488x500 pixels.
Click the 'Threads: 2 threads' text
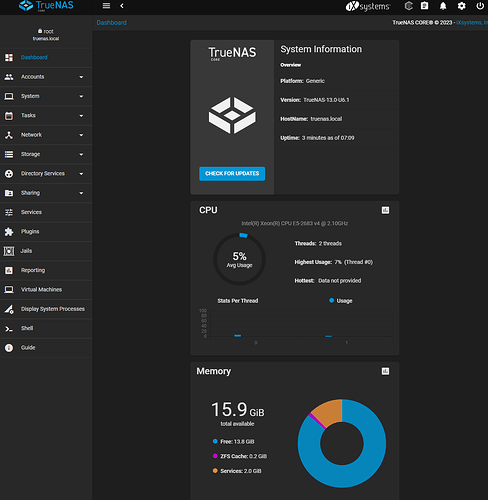pyautogui.click(x=318, y=244)
